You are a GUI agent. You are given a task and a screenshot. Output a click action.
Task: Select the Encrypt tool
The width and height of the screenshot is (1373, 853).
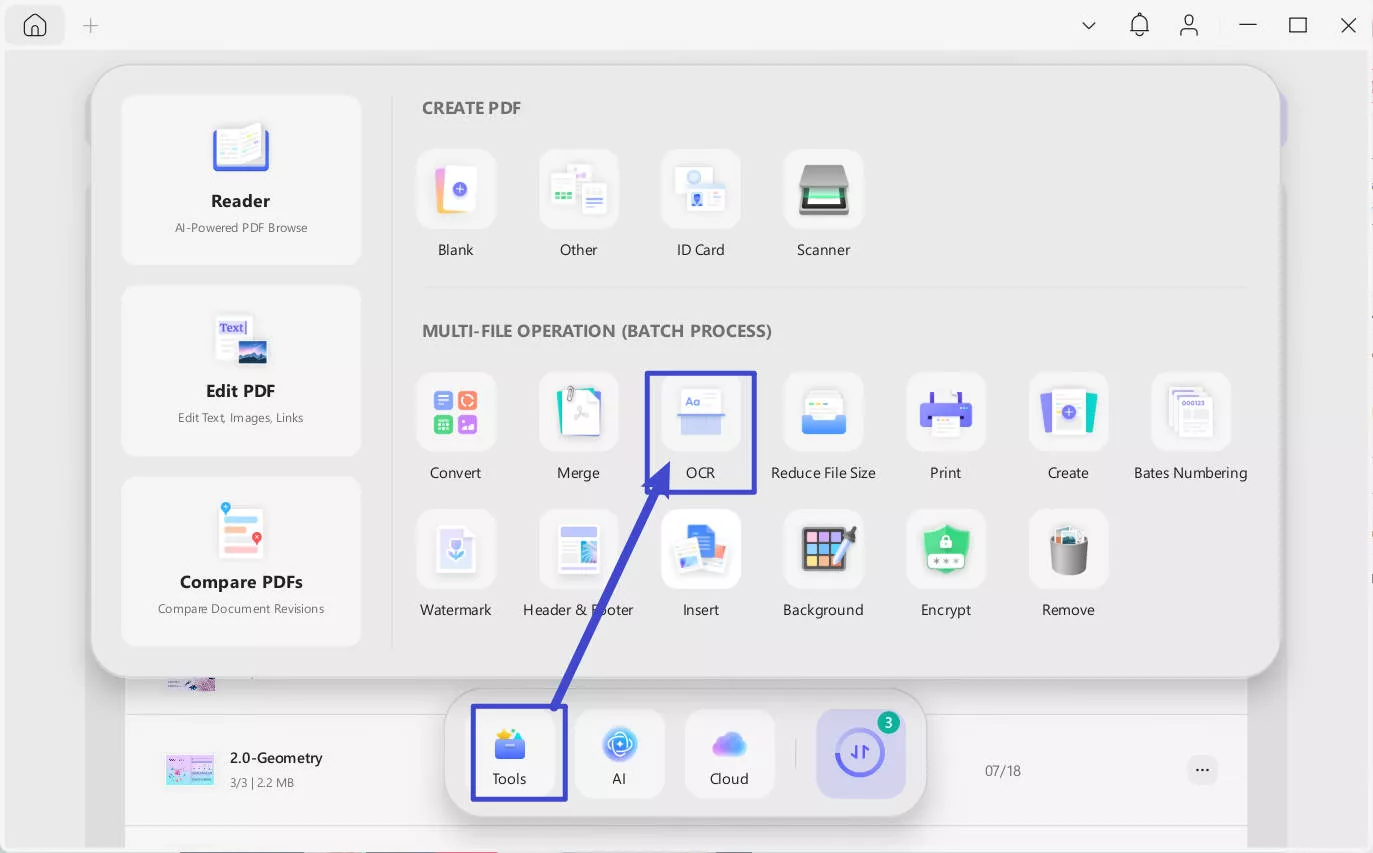tap(945, 550)
